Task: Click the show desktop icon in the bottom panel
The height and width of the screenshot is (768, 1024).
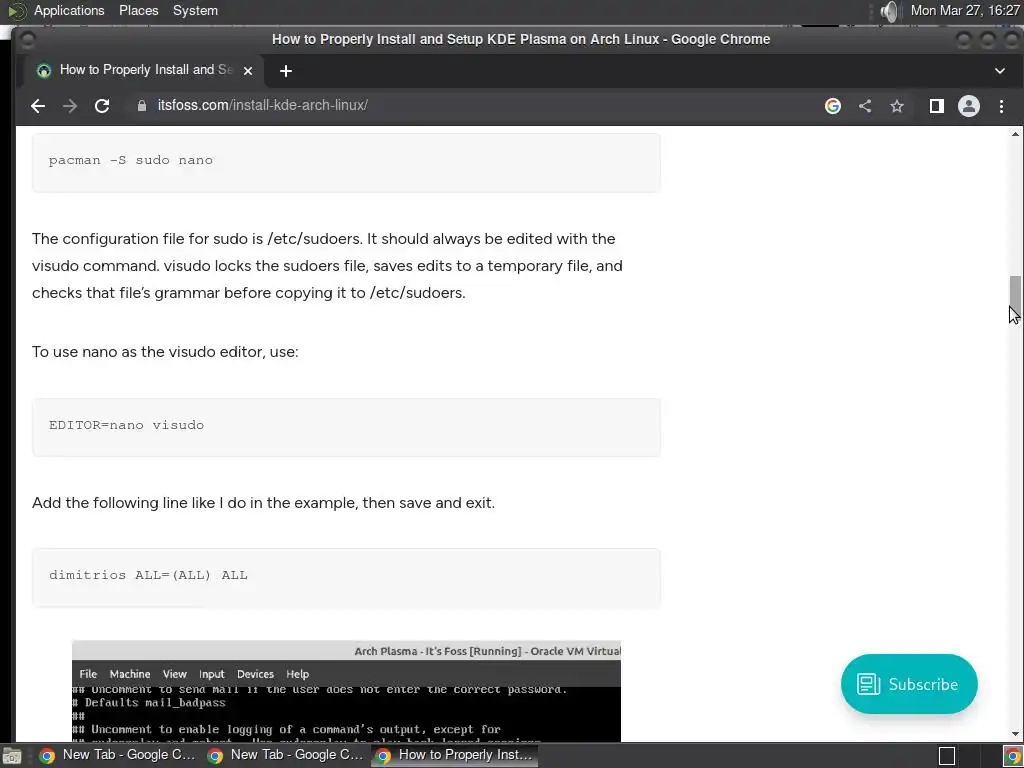Action: tap(12, 756)
